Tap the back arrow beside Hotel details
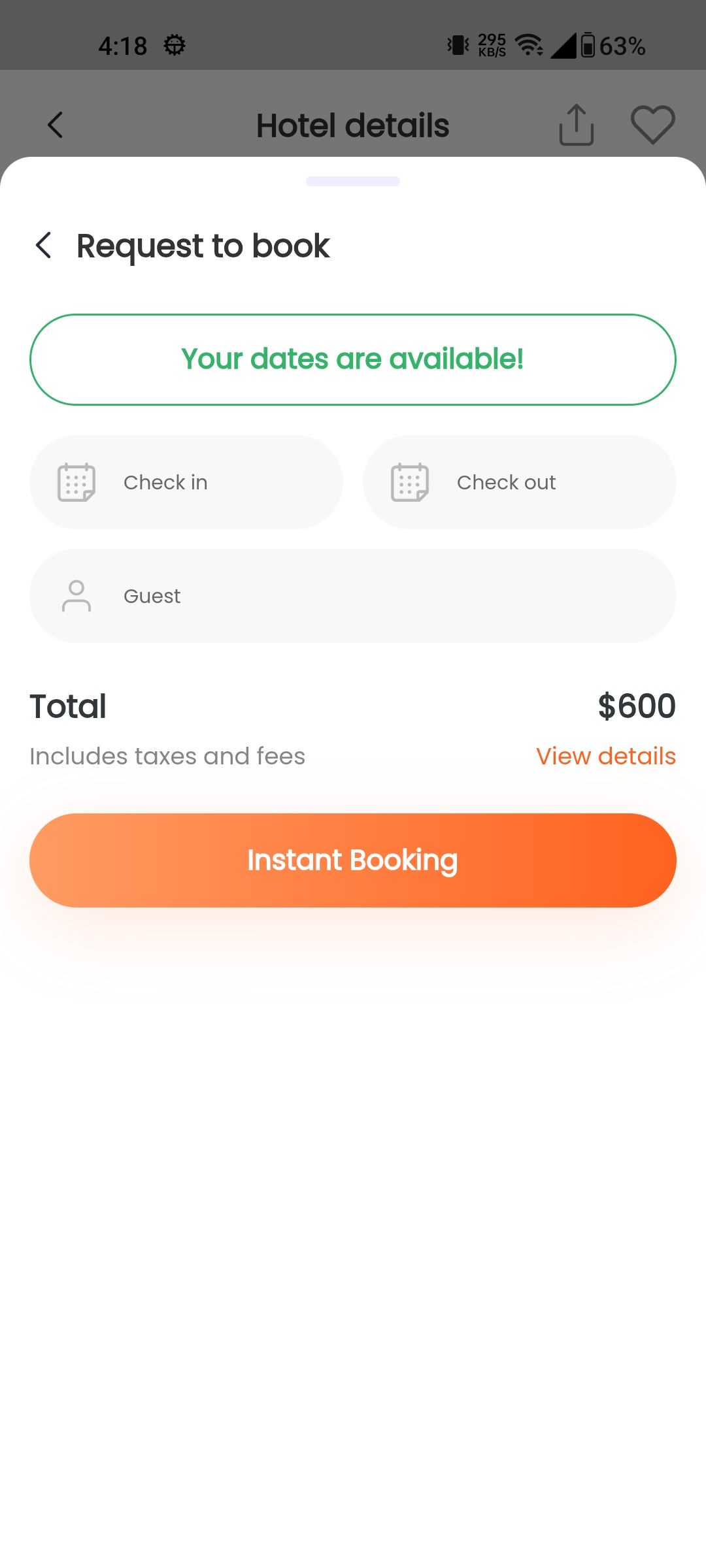706x1568 pixels. pyautogui.click(x=56, y=125)
